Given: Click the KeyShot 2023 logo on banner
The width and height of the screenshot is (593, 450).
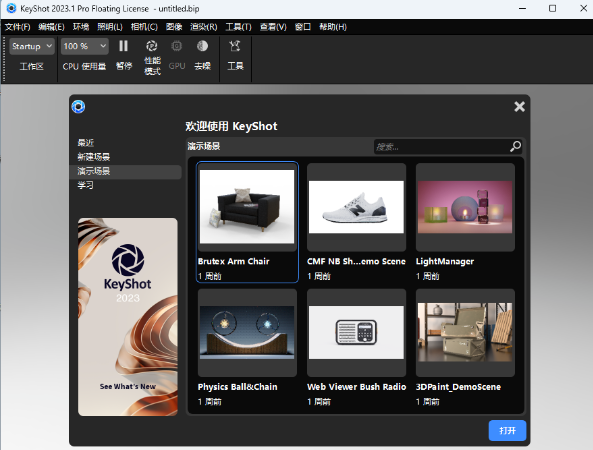Looking at the screenshot, I should tap(128, 273).
